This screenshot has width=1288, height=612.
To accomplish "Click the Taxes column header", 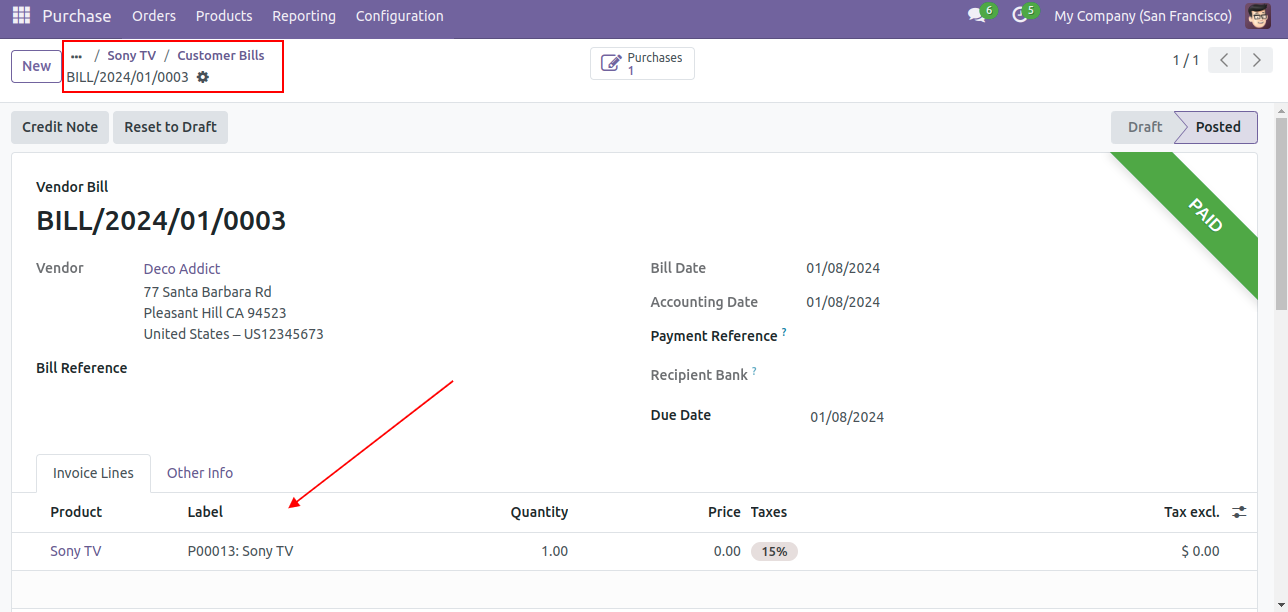I will pos(769,512).
